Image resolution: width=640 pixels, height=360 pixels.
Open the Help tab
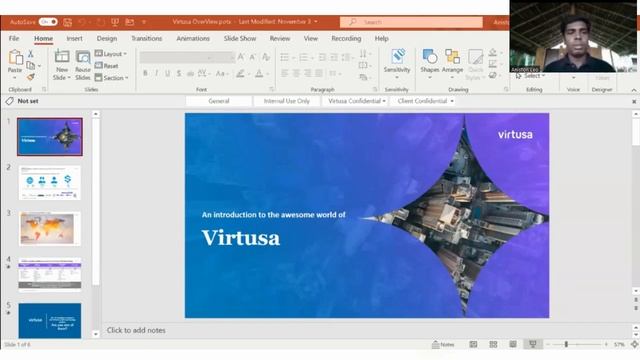coord(382,38)
